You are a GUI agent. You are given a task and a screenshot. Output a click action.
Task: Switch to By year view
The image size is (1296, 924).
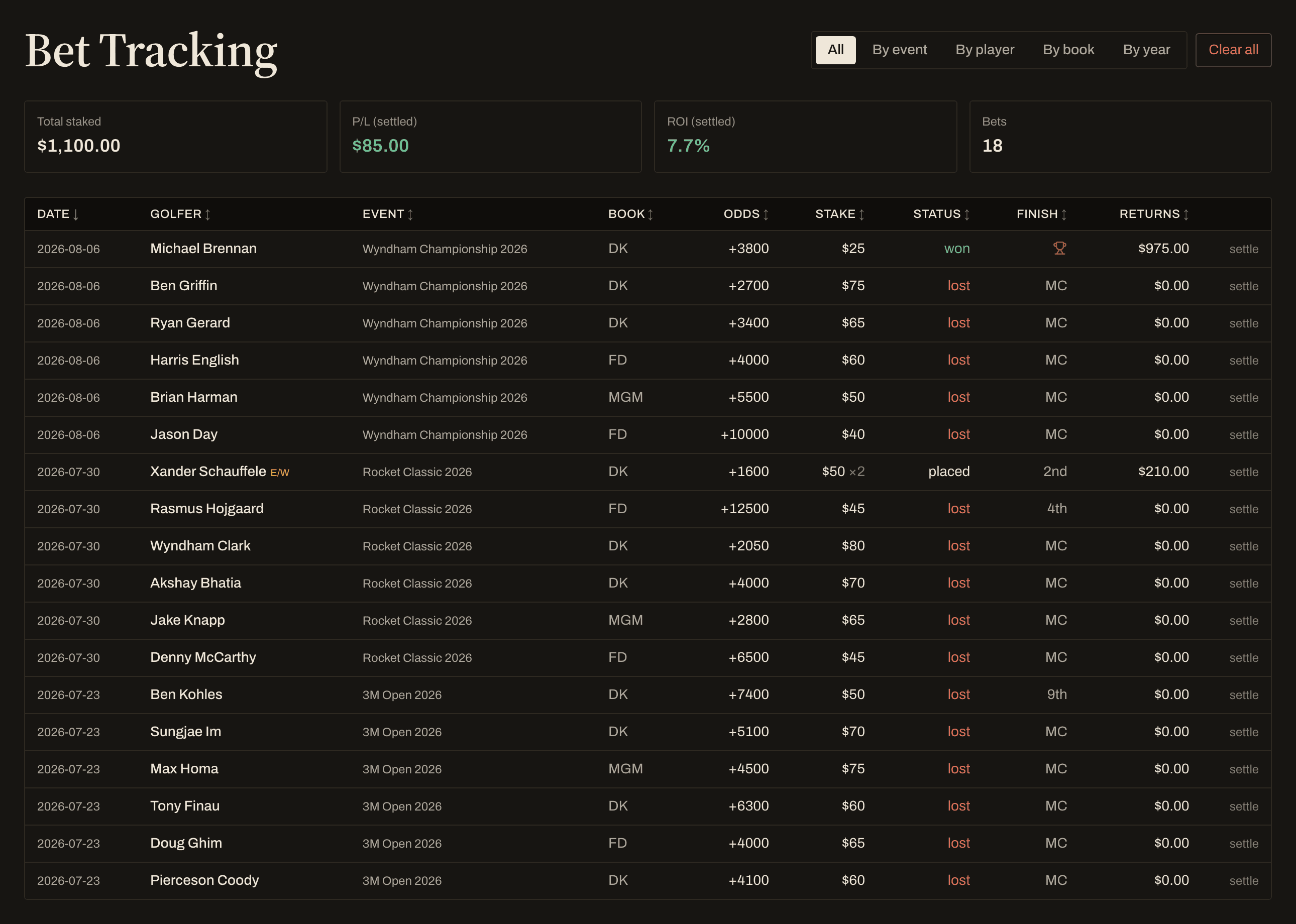click(1146, 50)
